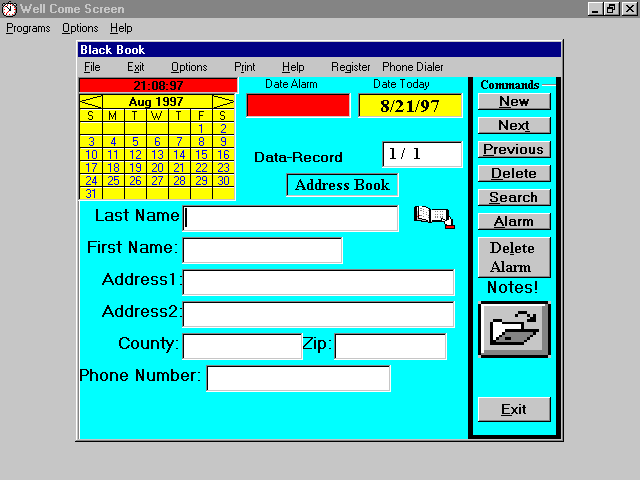Click the Delete Alarm button
The width and height of the screenshot is (640, 480).
click(514, 257)
